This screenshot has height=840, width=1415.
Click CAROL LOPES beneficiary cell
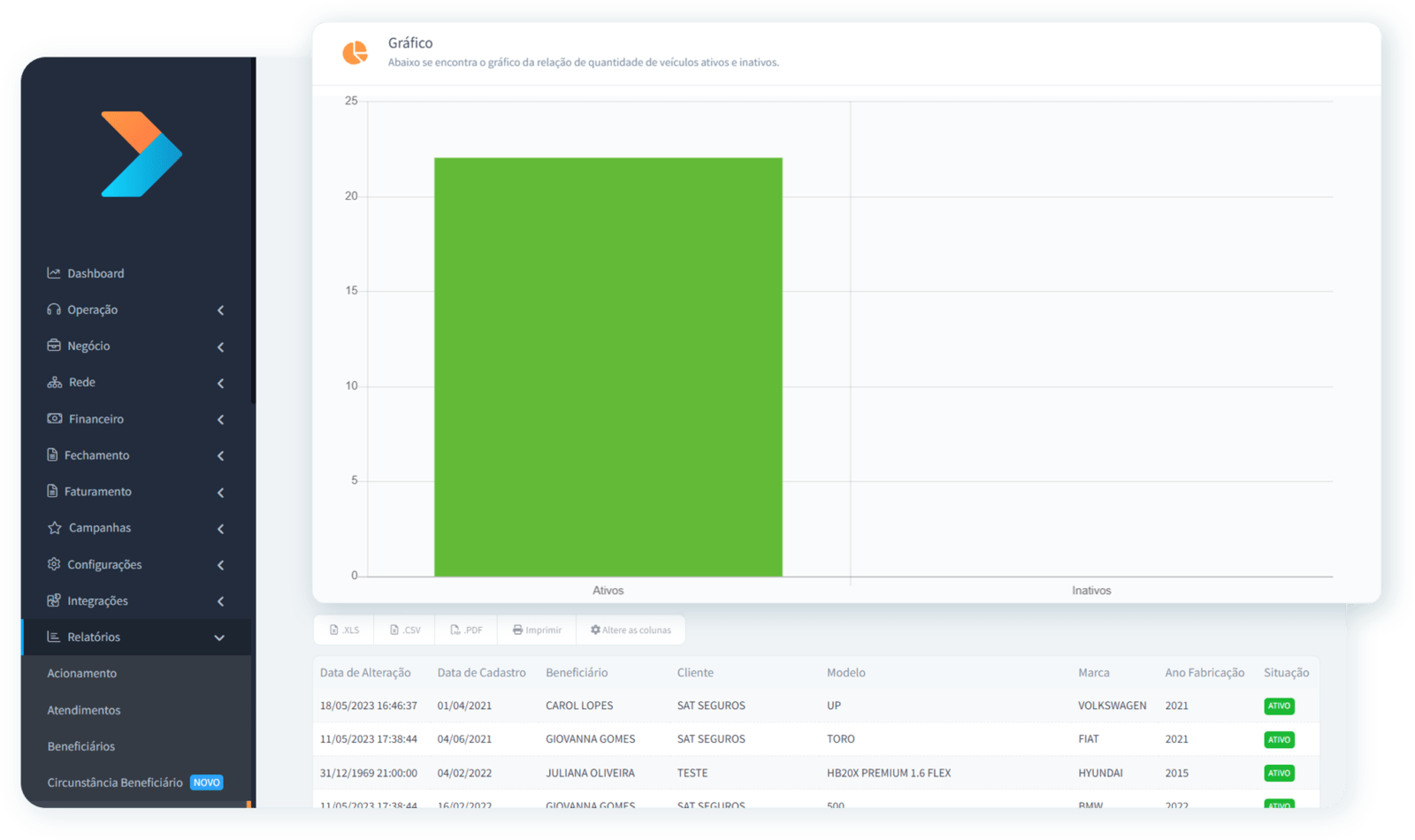(579, 706)
